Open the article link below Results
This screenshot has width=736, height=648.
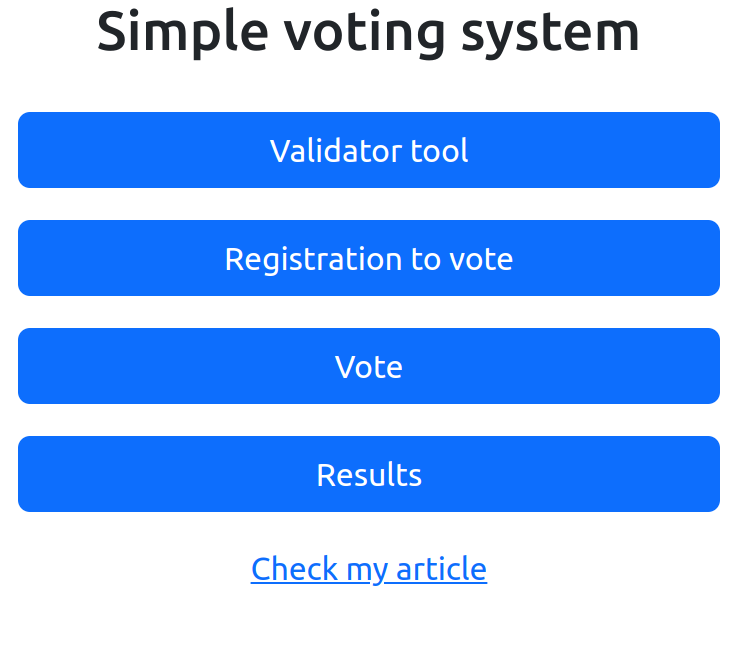[368, 568]
